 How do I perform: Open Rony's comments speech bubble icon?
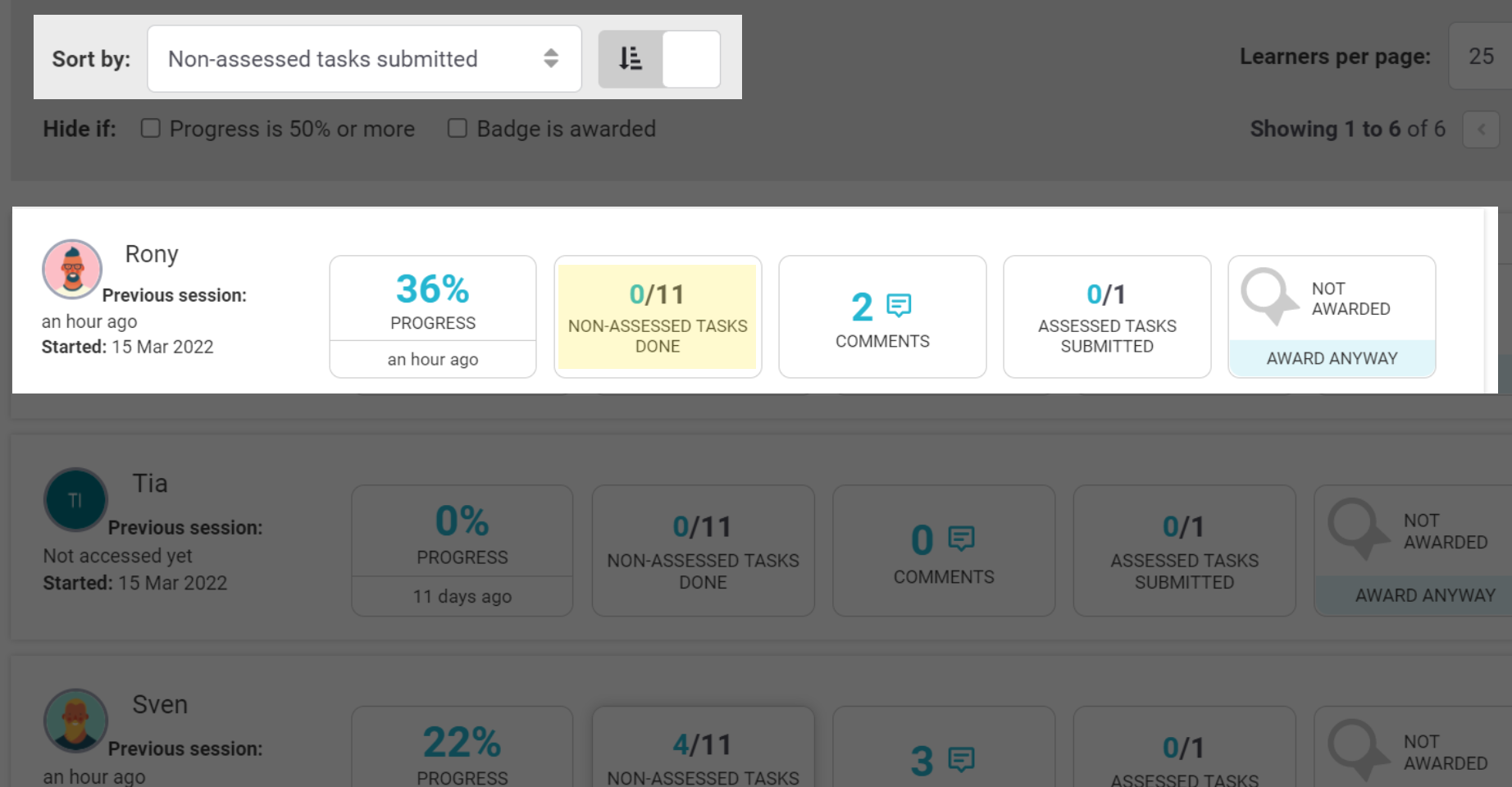(899, 306)
